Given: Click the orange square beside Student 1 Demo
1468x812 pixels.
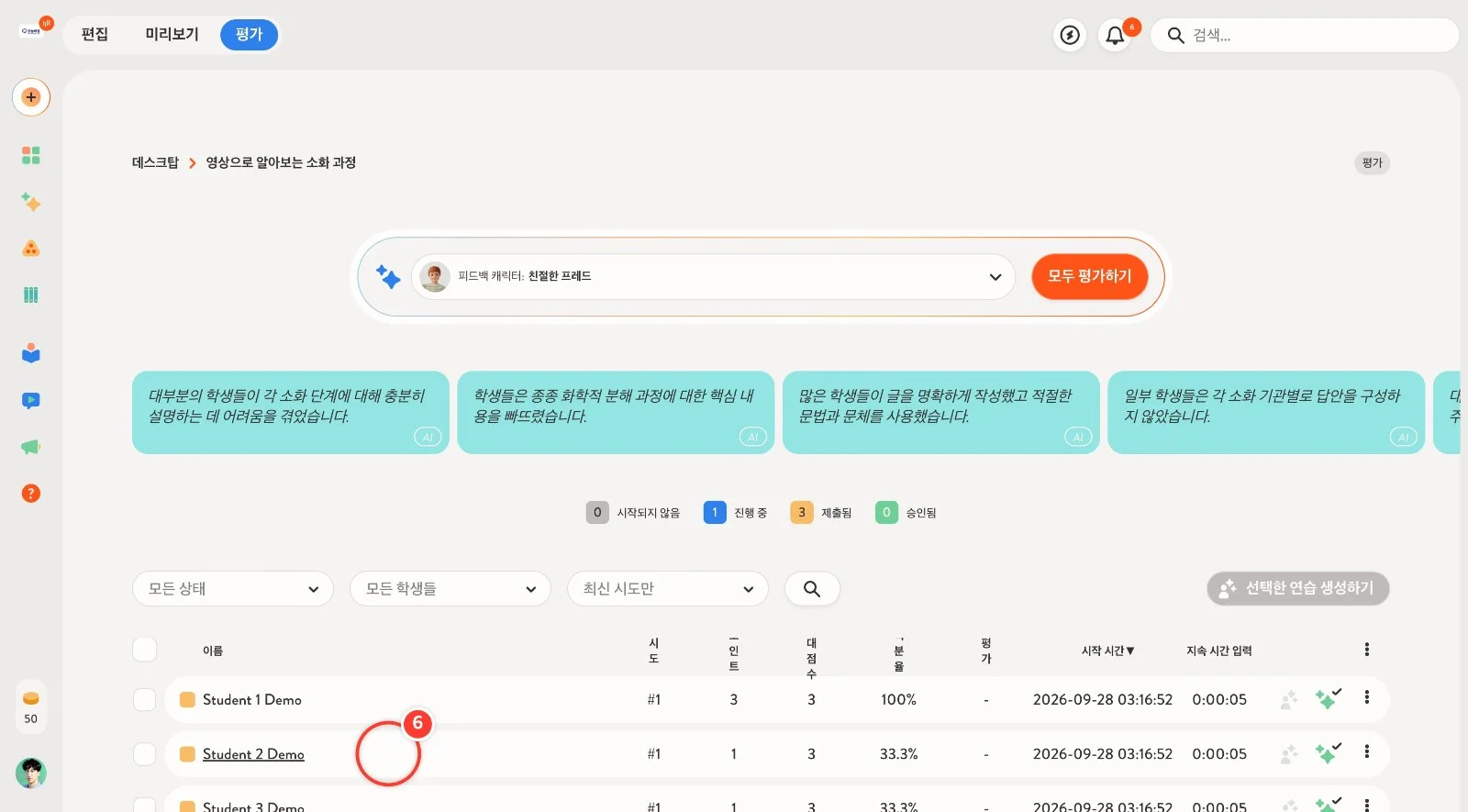Looking at the screenshot, I should click(x=187, y=699).
